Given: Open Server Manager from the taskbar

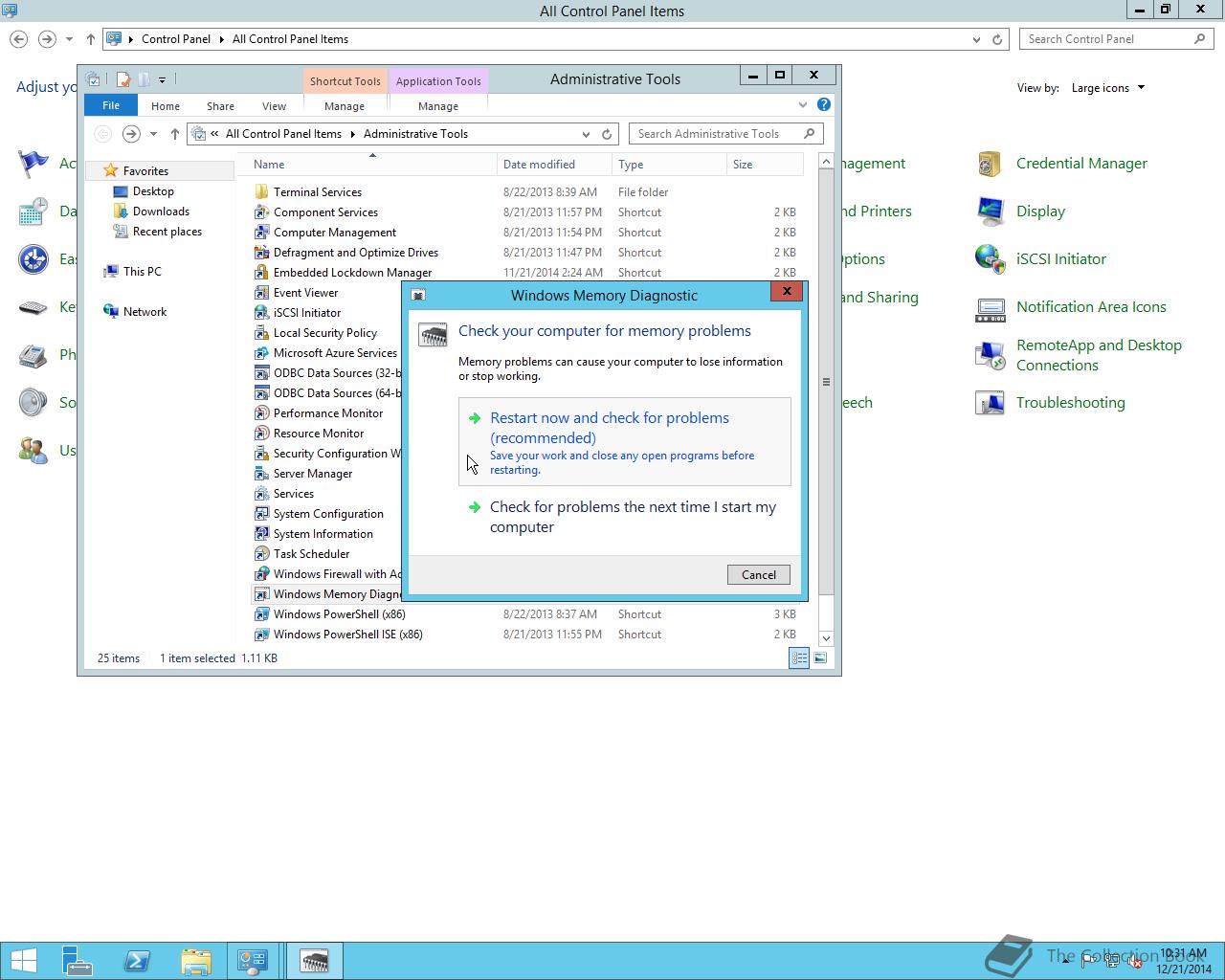Looking at the screenshot, I should pyautogui.click(x=78, y=961).
